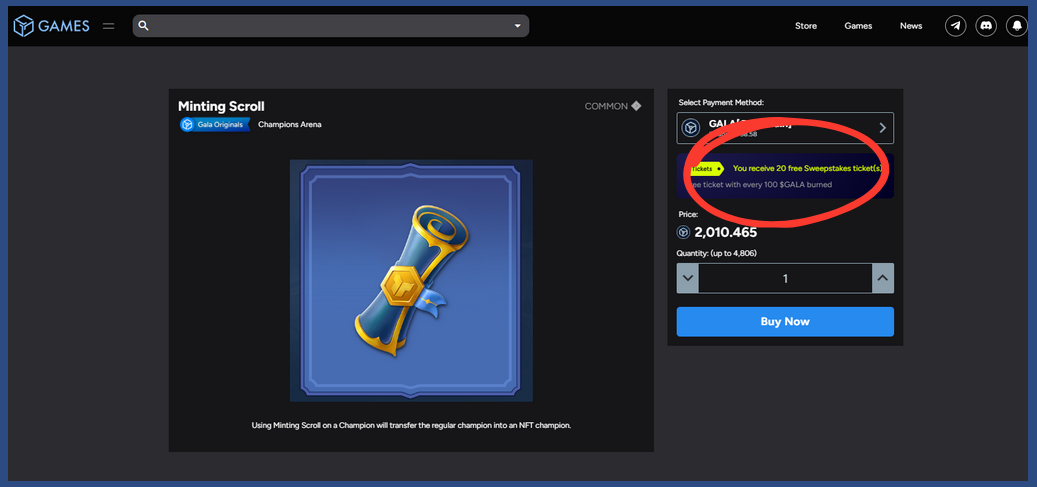Screen dimensions: 1037x487
Task: Open the notifications bell icon
Action: point(1016,26)
